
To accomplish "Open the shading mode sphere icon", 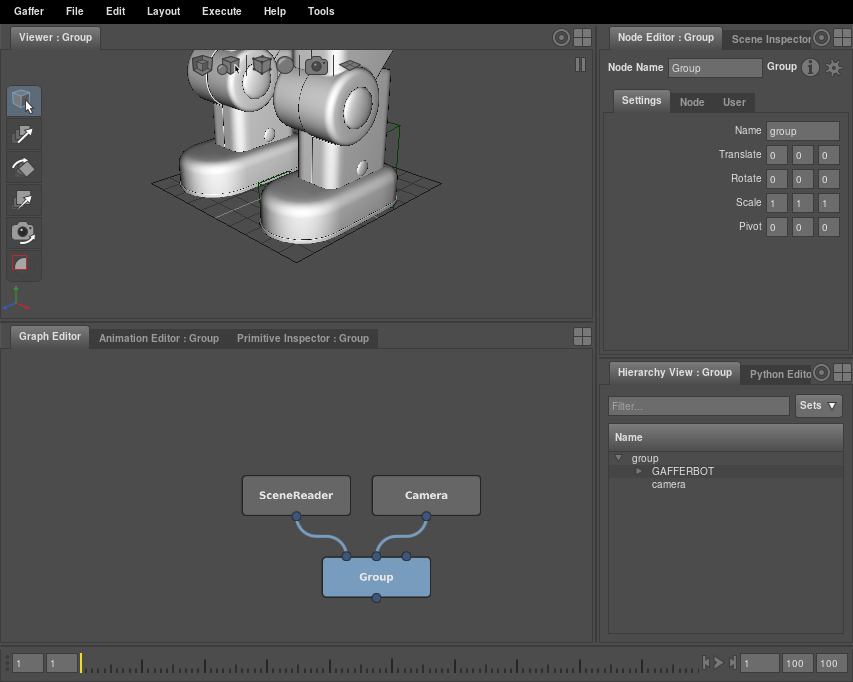I will pyautogui.click(x=286, y=65).
